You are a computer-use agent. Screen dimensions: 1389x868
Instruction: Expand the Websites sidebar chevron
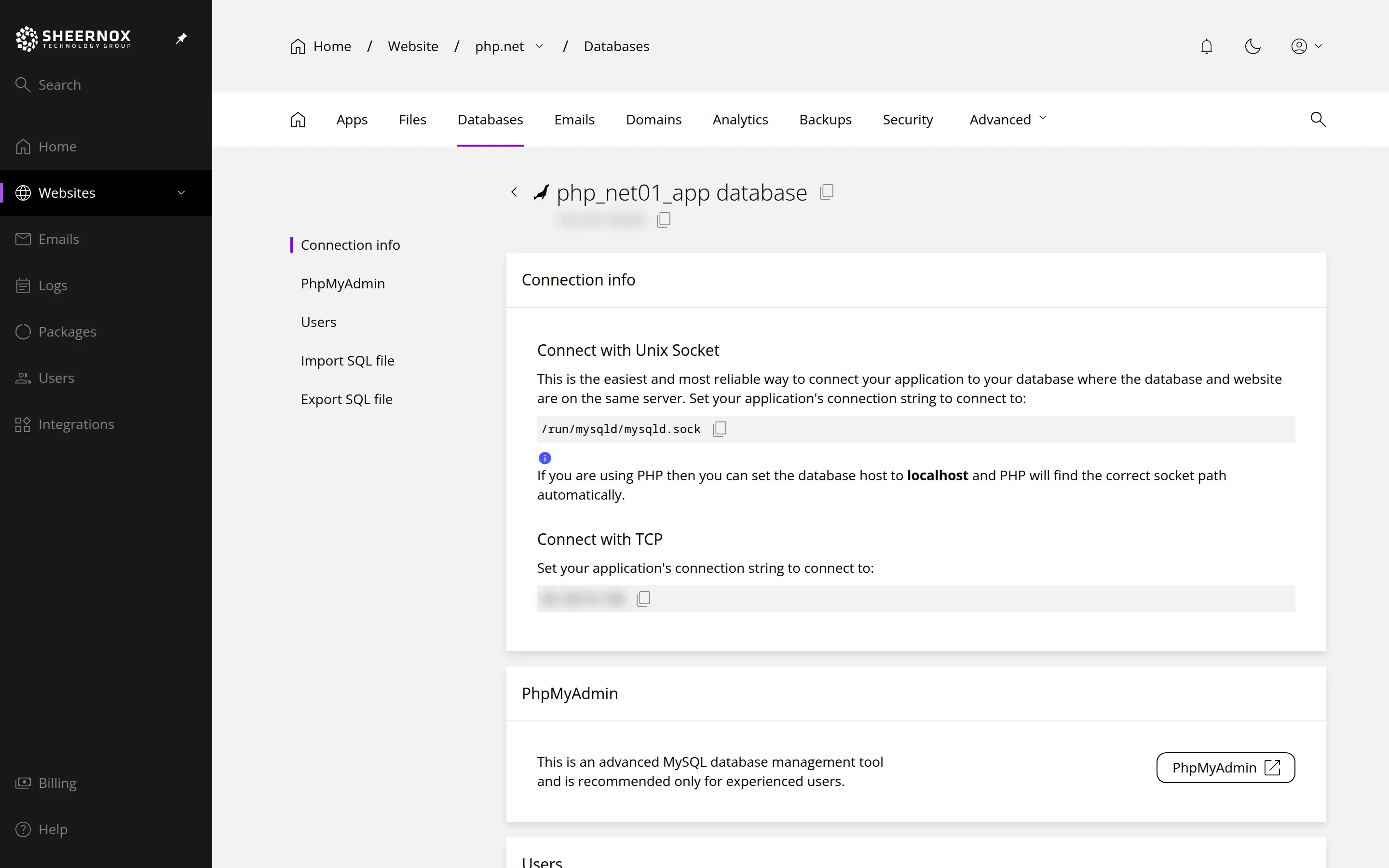pos(181,193)
